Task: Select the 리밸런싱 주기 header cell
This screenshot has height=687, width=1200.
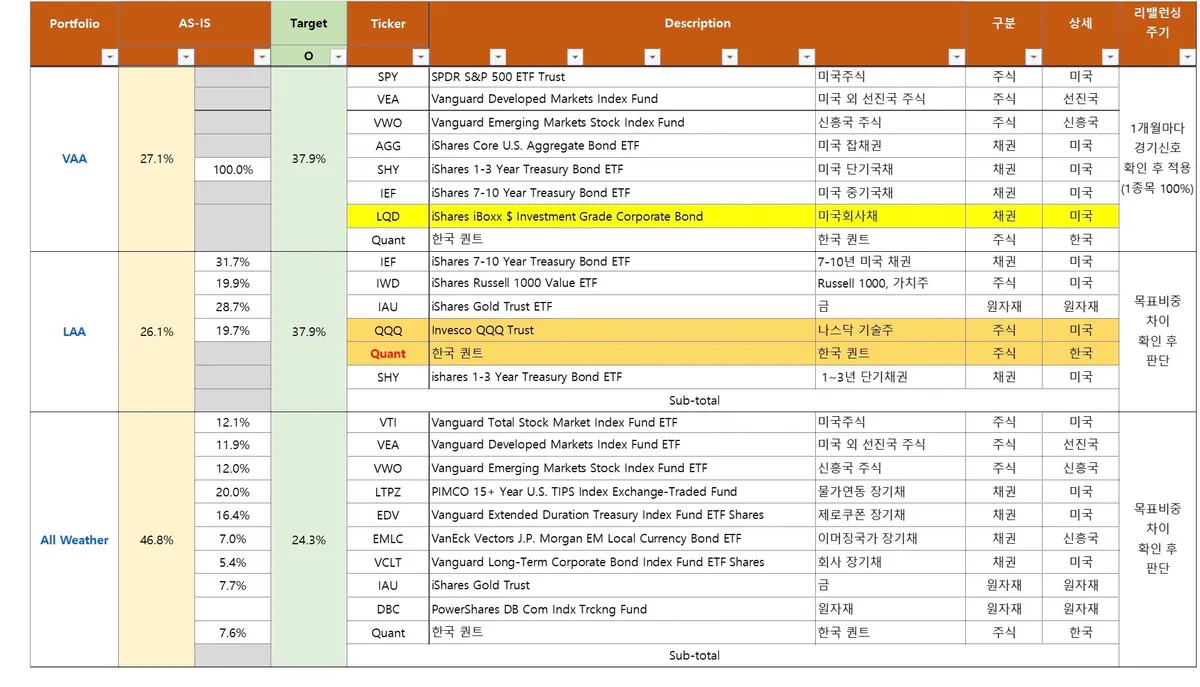Action: pyautogui.click(x=1157, y=23)
